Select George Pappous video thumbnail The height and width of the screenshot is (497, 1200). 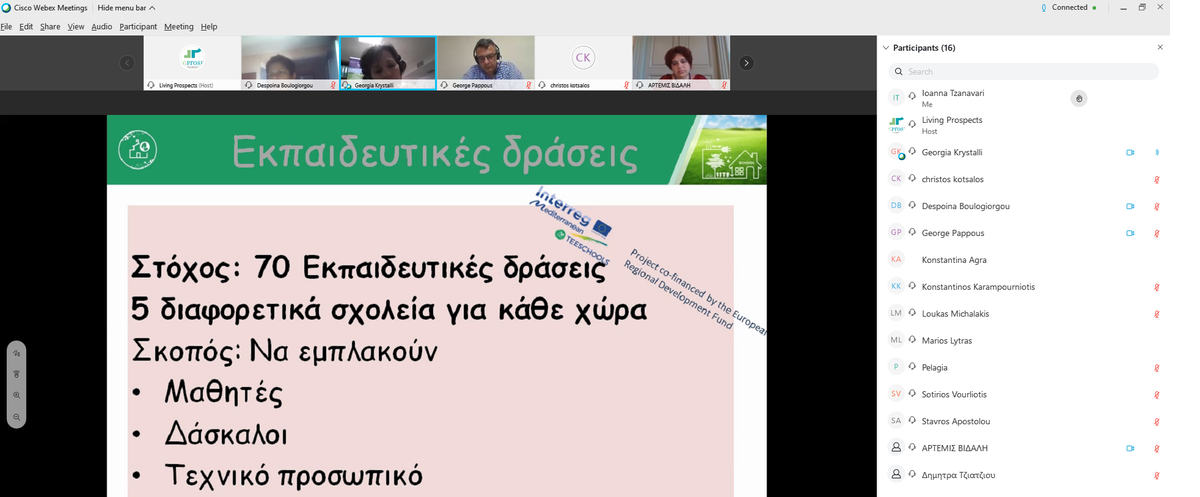click(x=486, y=63)
